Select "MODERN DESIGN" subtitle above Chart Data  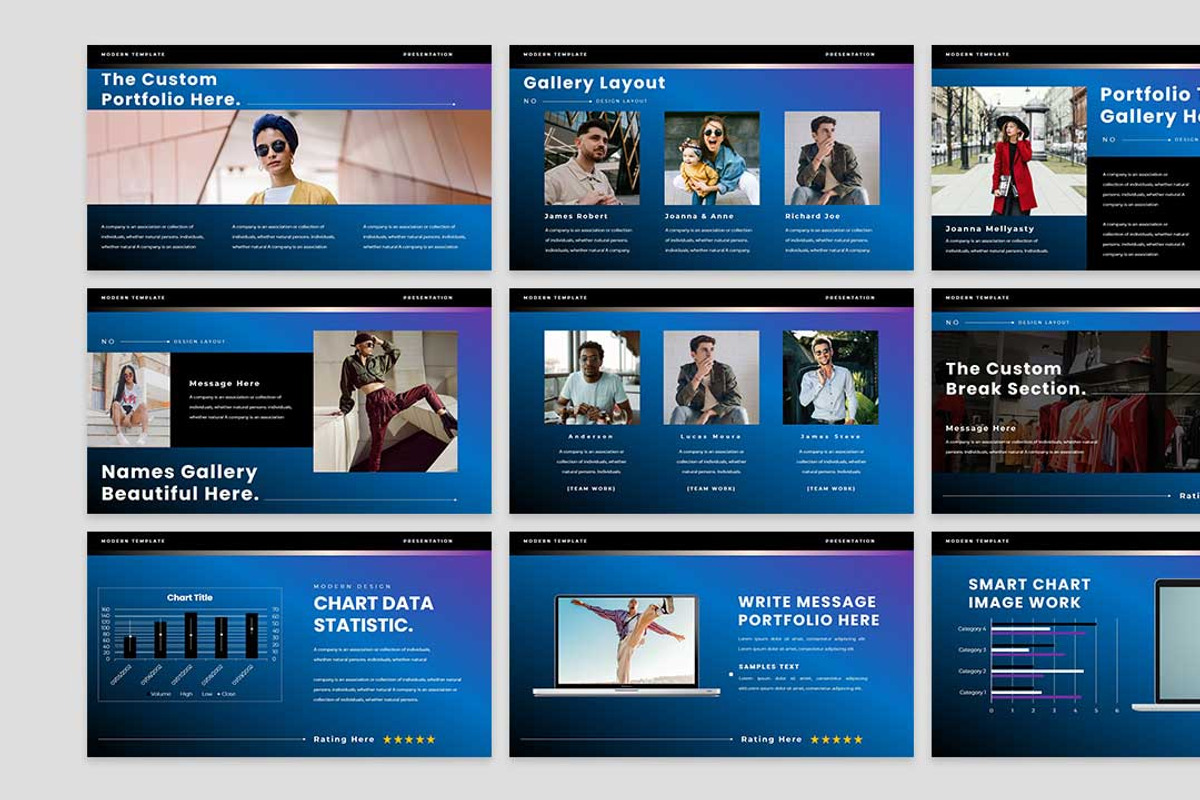[353, 587]
